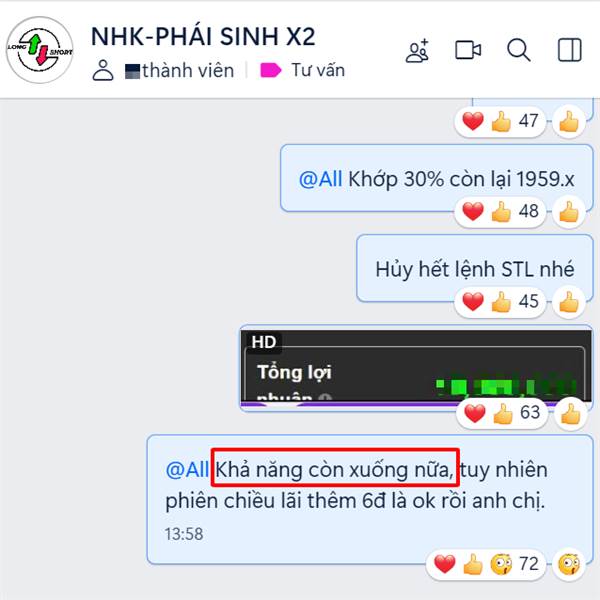The image size is (600, 600).
Task: Open the HD Tổng lợi nhuận image
Action: [x=416, y=367]
